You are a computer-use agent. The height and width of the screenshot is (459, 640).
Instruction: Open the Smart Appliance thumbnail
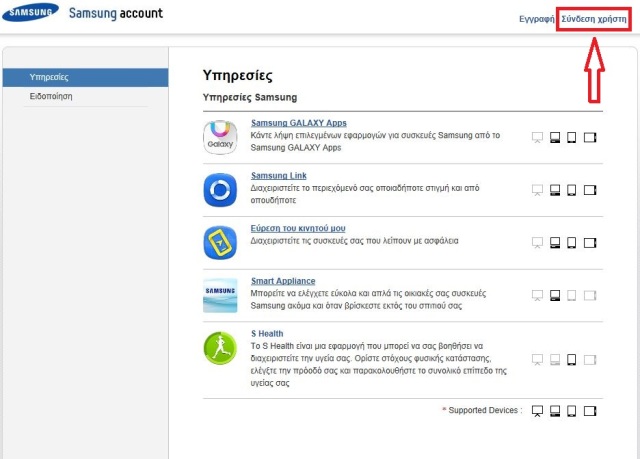220,295
